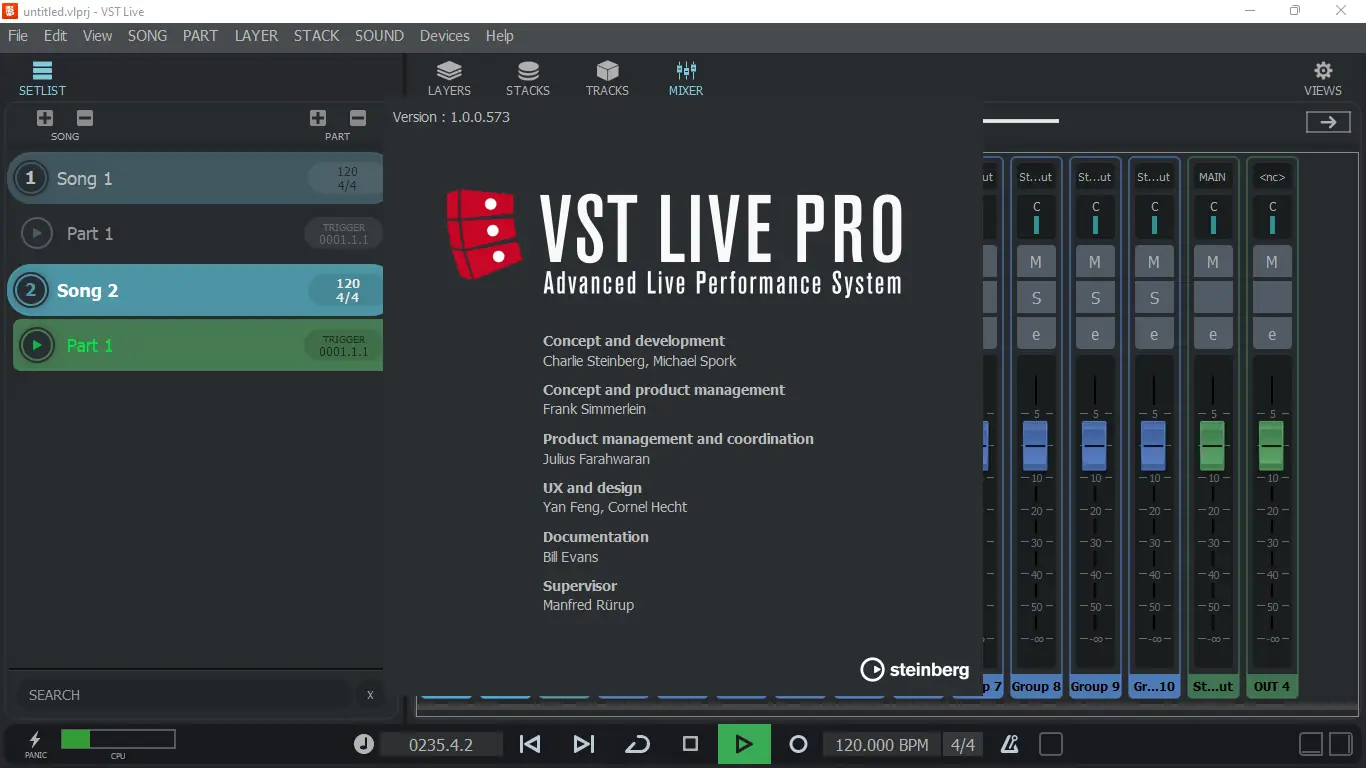Click the Group 8 volume fader
1366x768 pixels.
point(1035,445)
